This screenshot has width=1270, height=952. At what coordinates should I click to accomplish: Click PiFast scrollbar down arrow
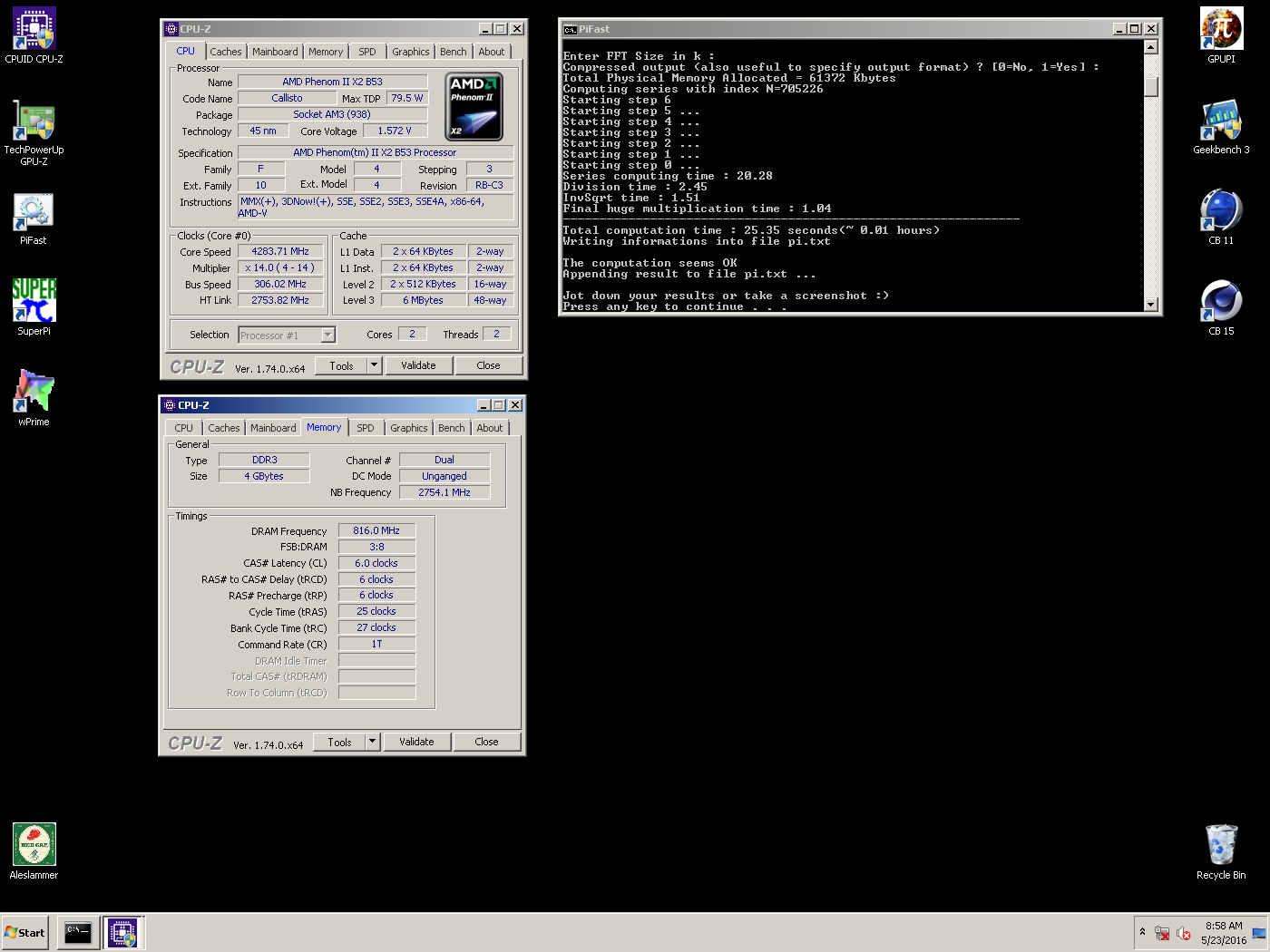tap(1151, 305)
